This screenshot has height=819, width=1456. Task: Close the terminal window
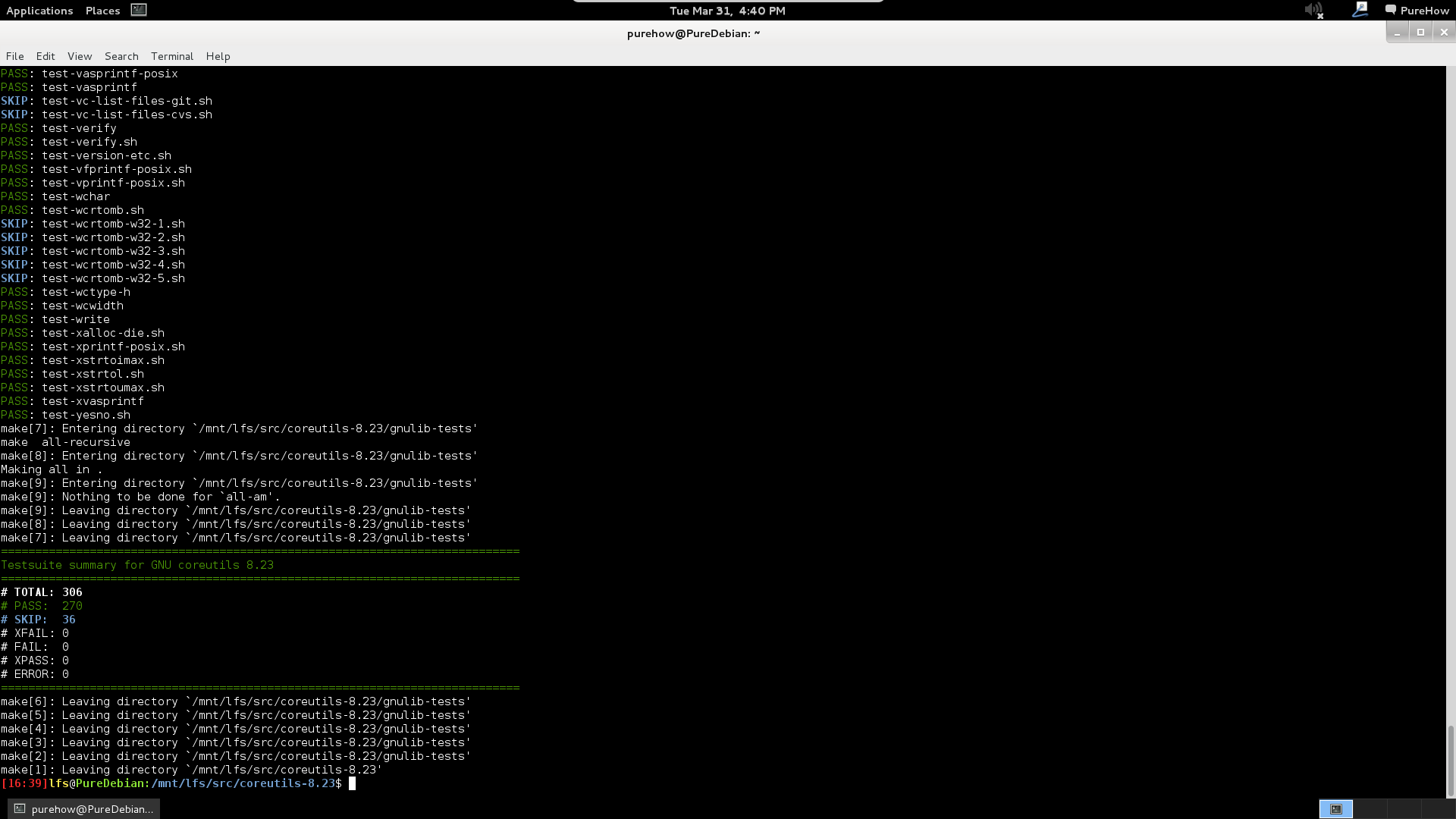click(x=1444, y=32)
